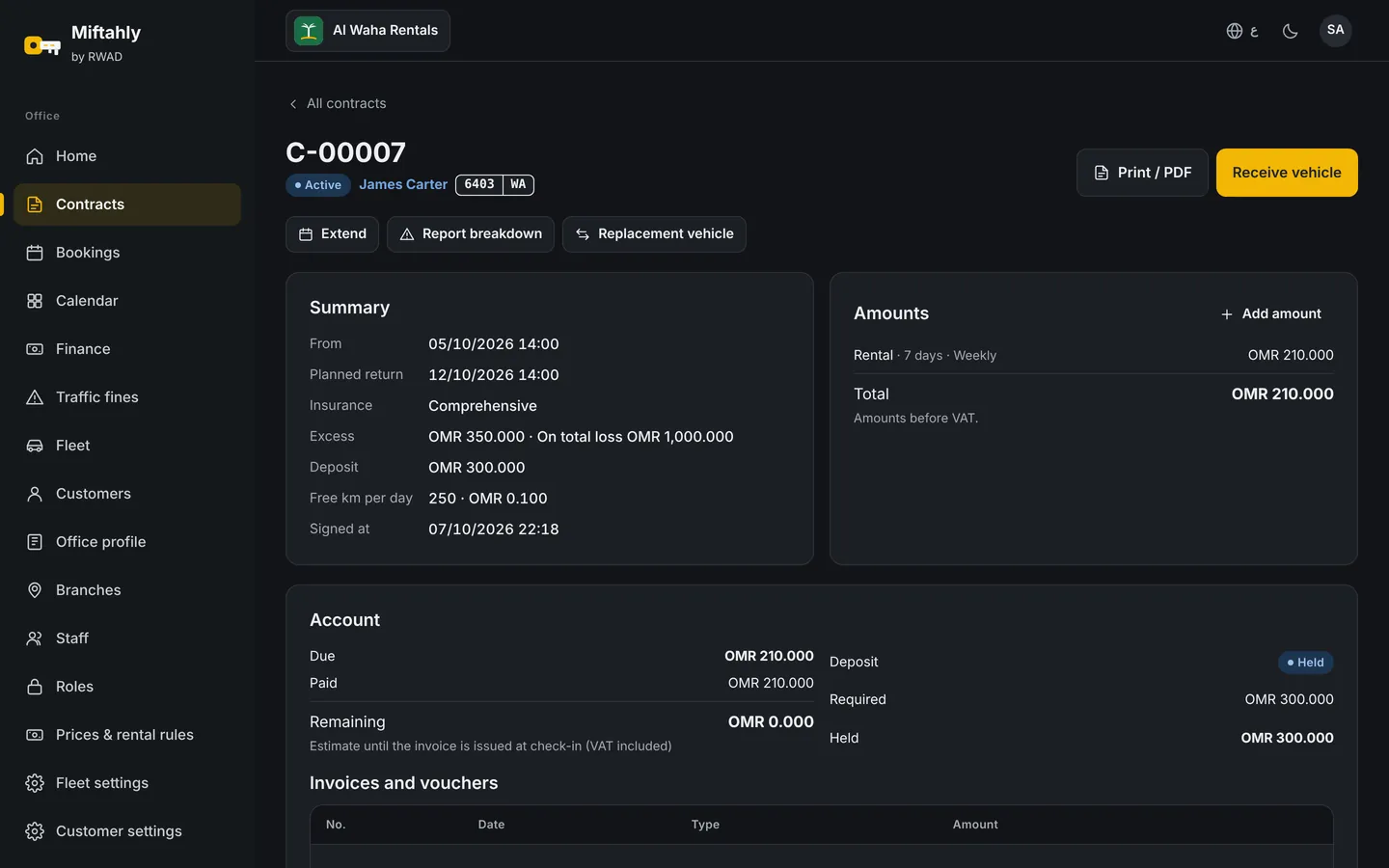Screen dimensions: 1389x868
Task: Click the Staff people icon
Action: coord(35,638)
